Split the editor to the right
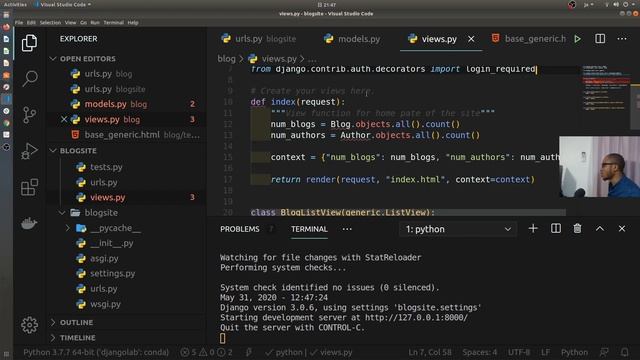Image resolution: width=640 pixels, height=360 pixels. click(x=600, y=39)
